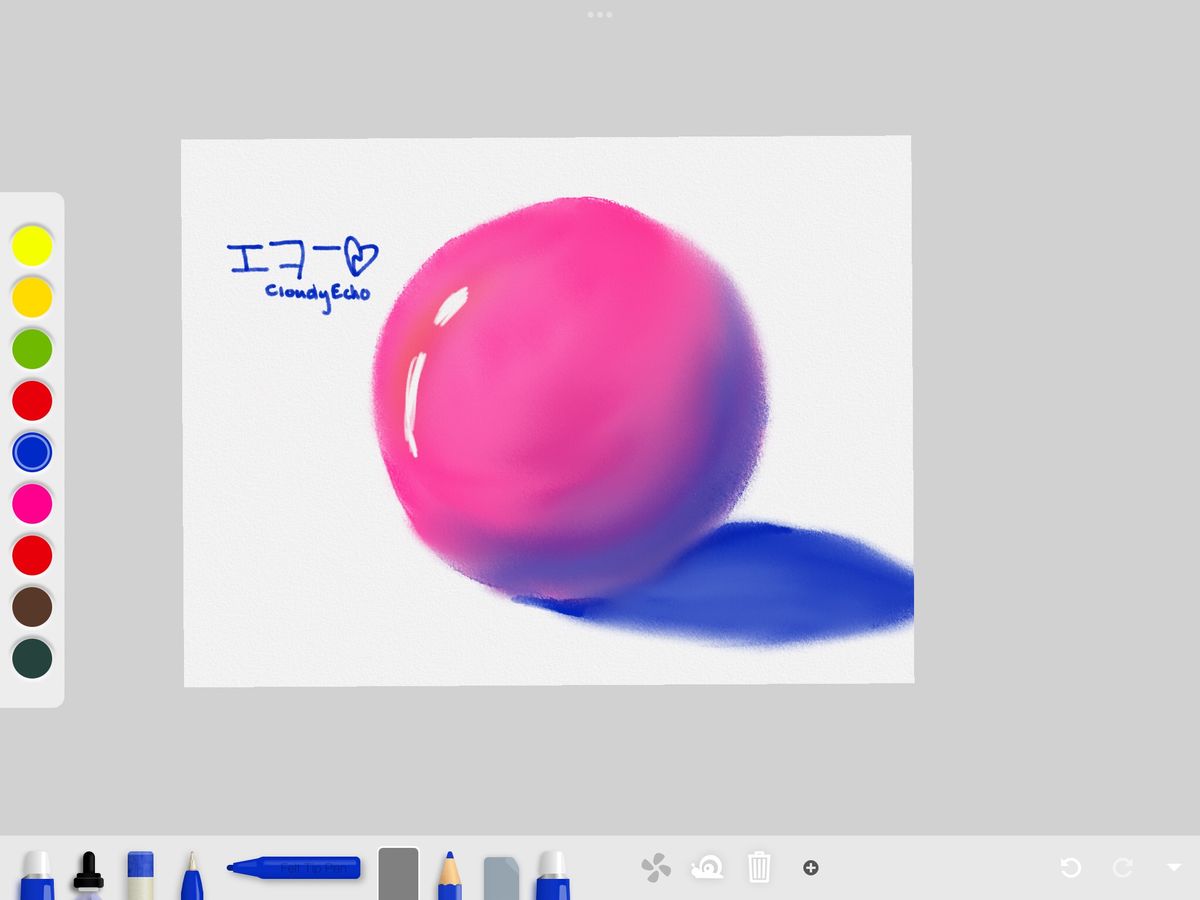The width and height of the screenshot is (1200, 900).
Task: Pick the brown color swatch
Action: (x=32, y=607)
